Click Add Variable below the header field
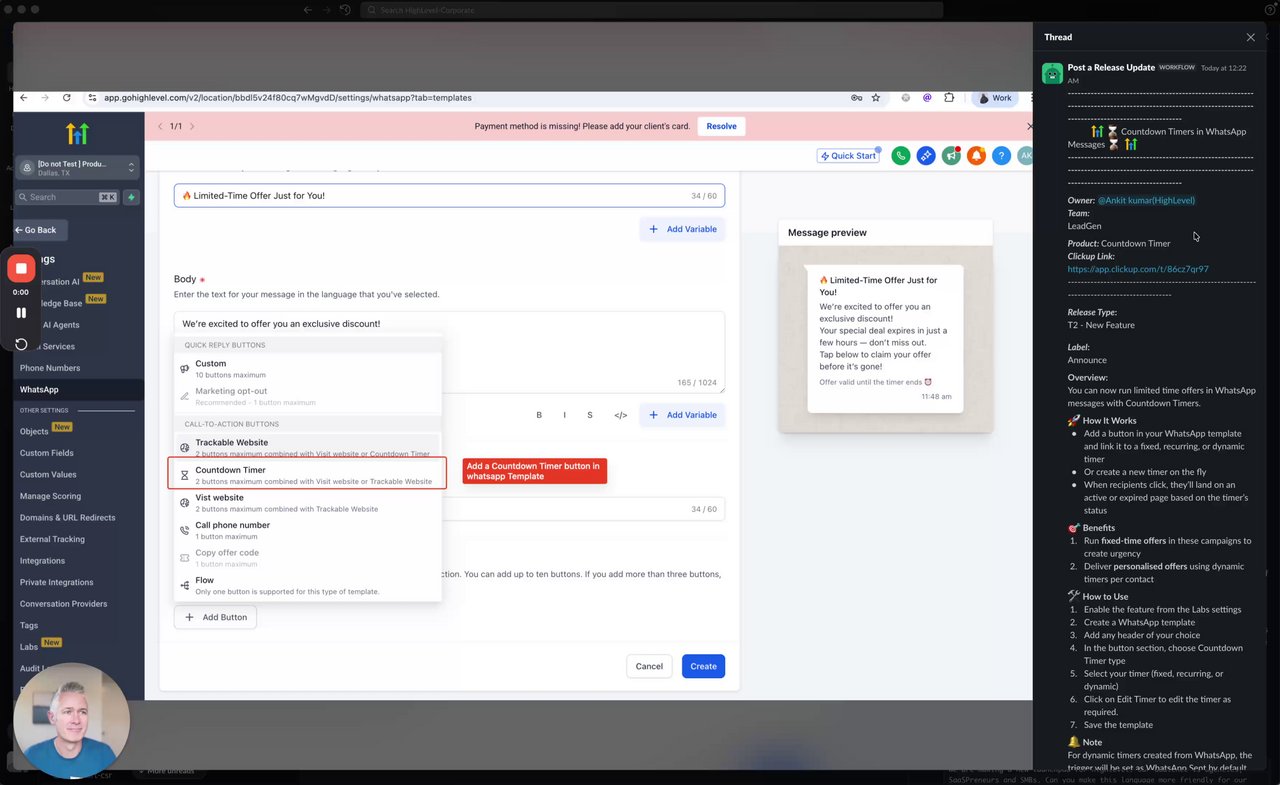1280x785 pixels. tap(682, 229)
